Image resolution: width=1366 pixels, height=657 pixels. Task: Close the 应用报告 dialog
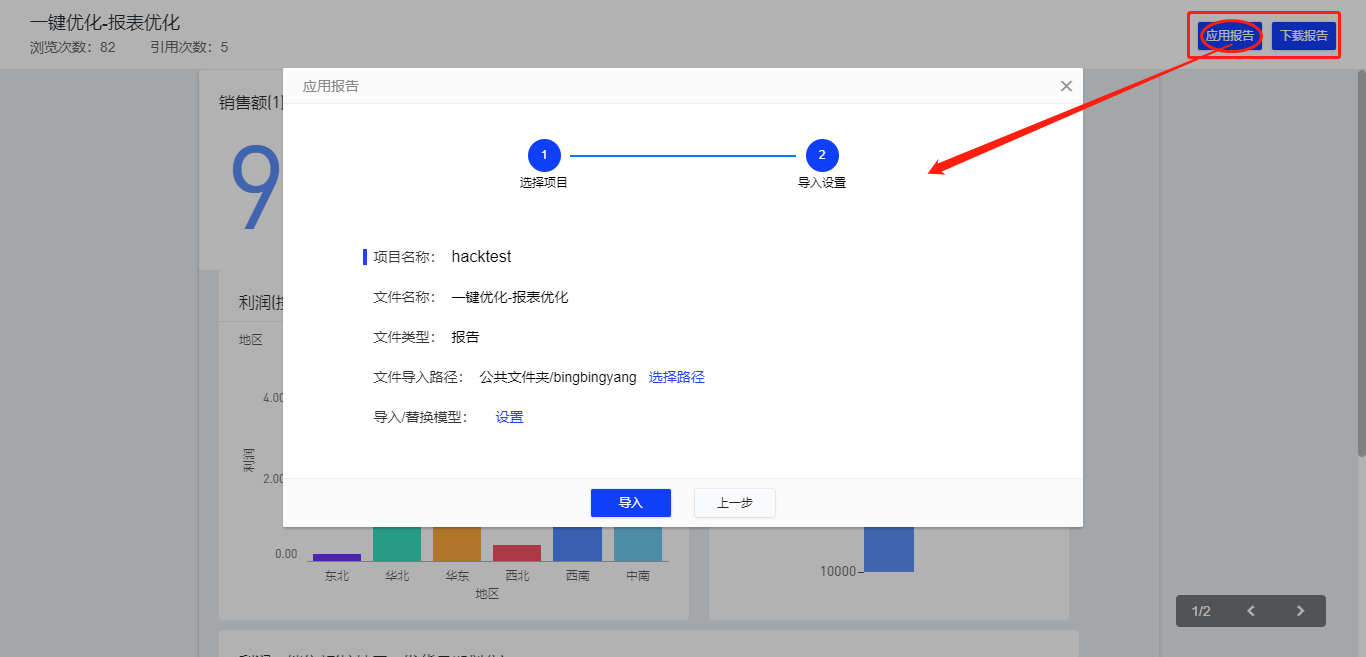coord(1066,86)
